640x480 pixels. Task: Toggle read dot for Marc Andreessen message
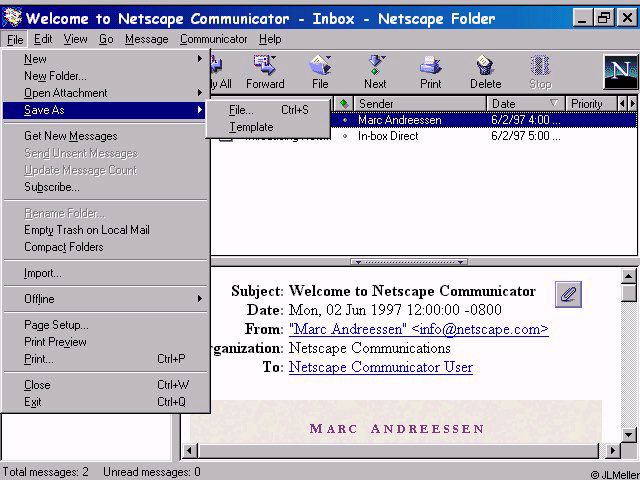click(345, 120)
